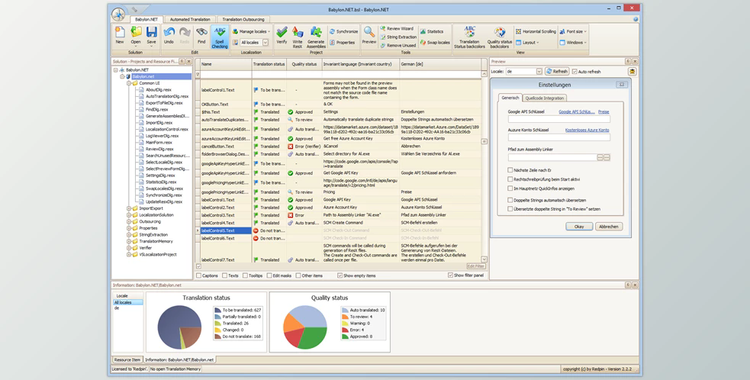Toggle Translation Status backcolors
Screen dimensions: 750x380
pyautogui.click(x=469, y=37)
